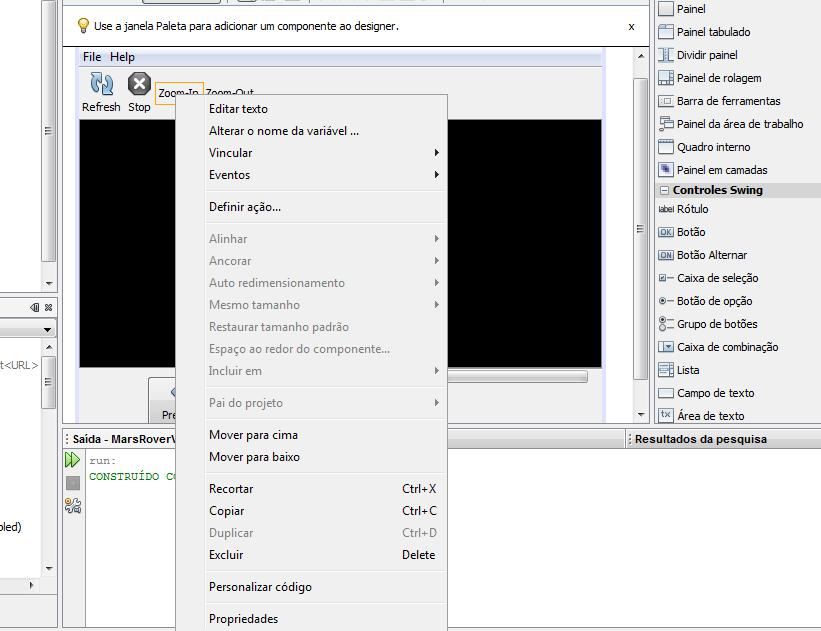Collapse the Controles Swing category
Screen dimensions: 821x631
click(664, 190)
